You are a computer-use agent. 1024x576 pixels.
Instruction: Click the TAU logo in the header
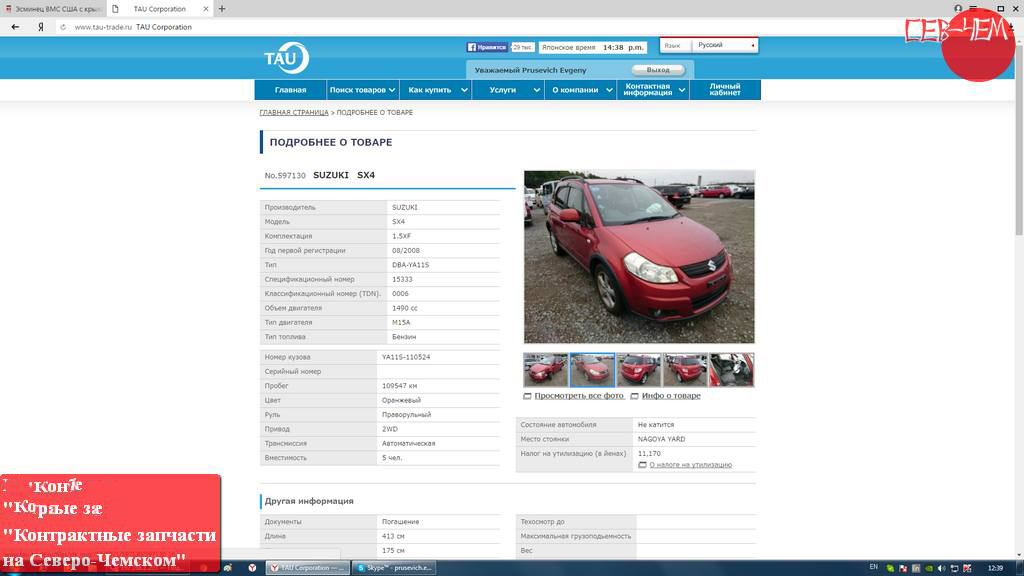286,58
